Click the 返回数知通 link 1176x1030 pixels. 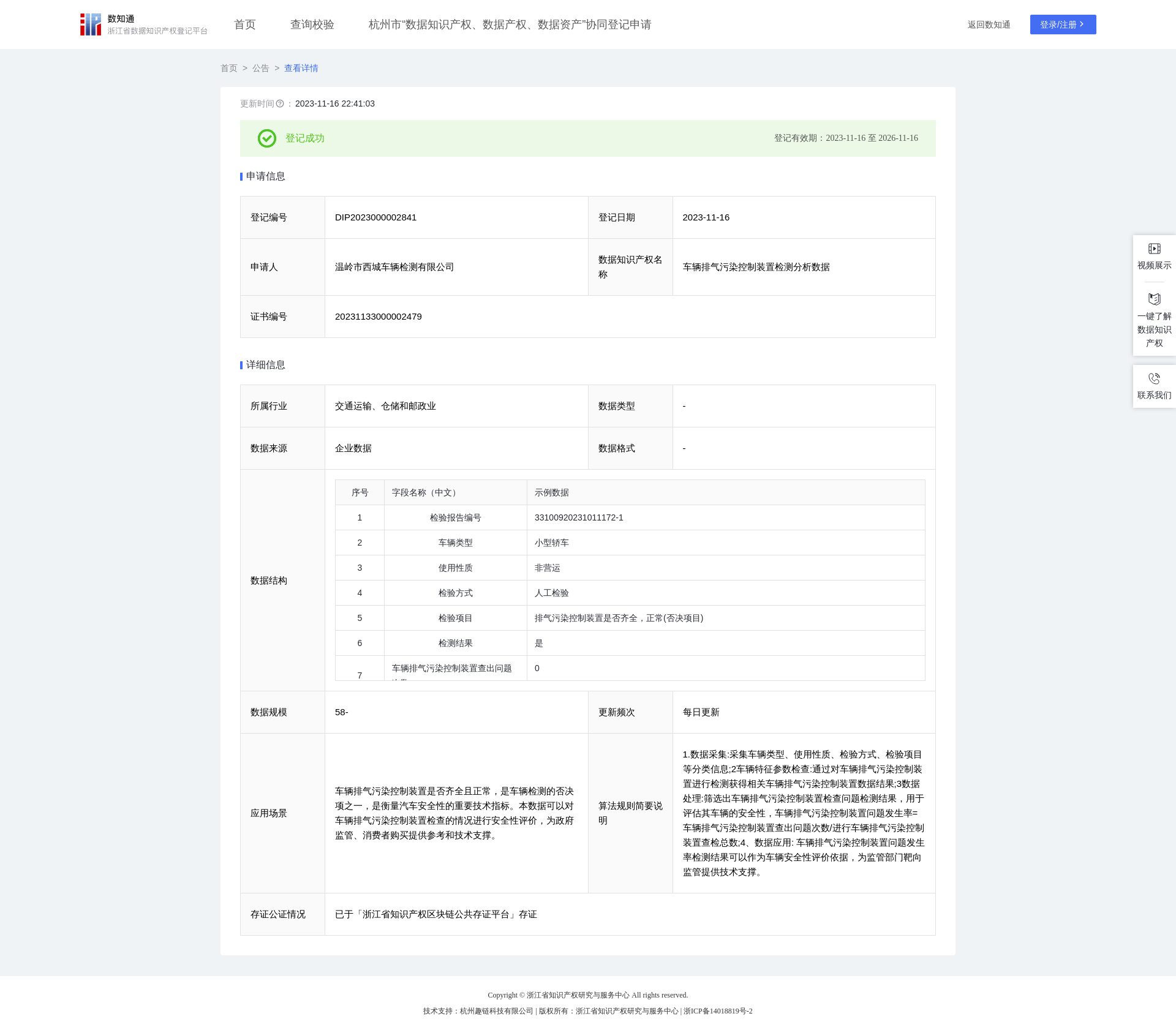989,24
